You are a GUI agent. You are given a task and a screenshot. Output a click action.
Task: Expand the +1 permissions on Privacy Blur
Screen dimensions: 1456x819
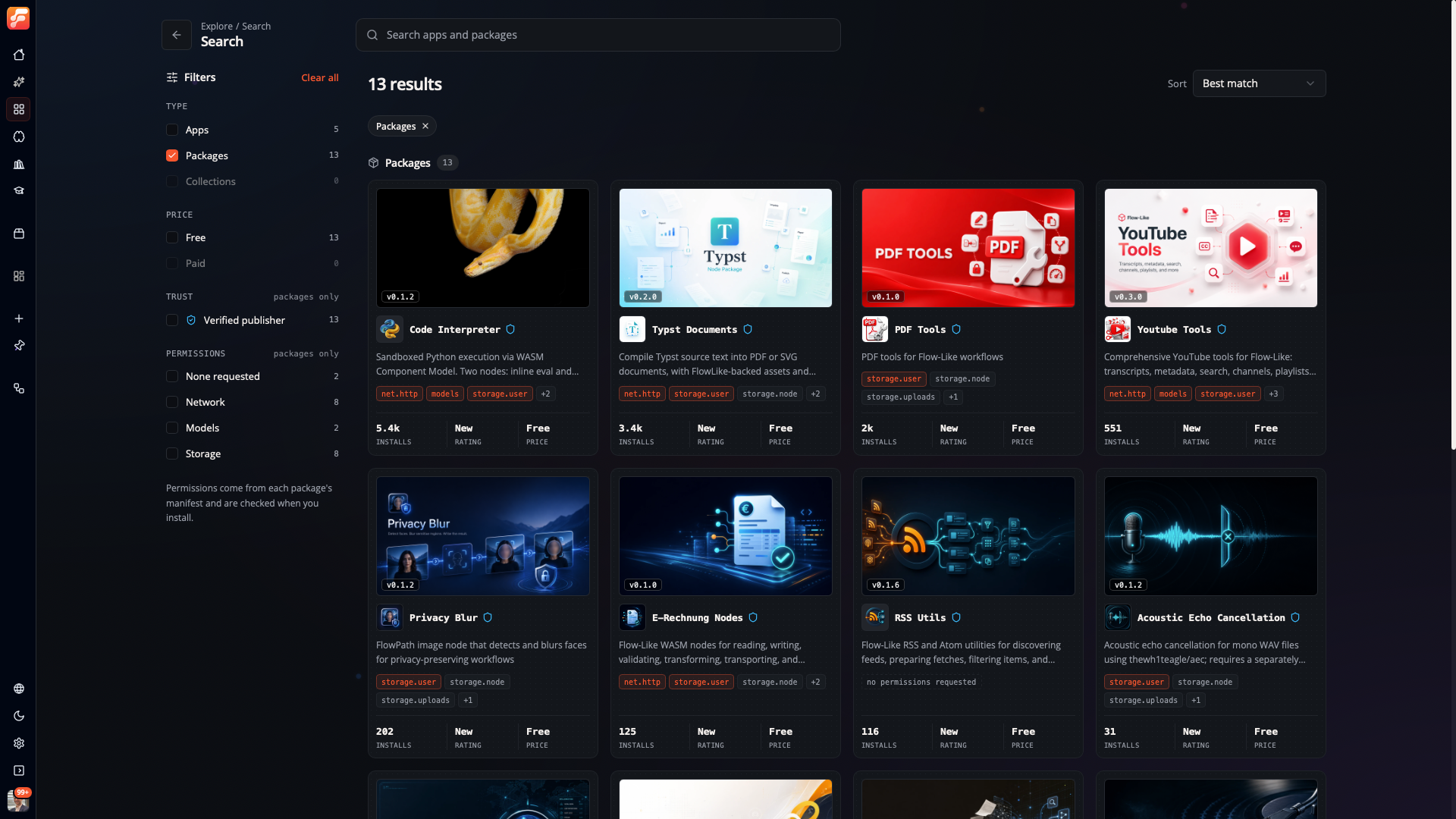coord(468,700)
